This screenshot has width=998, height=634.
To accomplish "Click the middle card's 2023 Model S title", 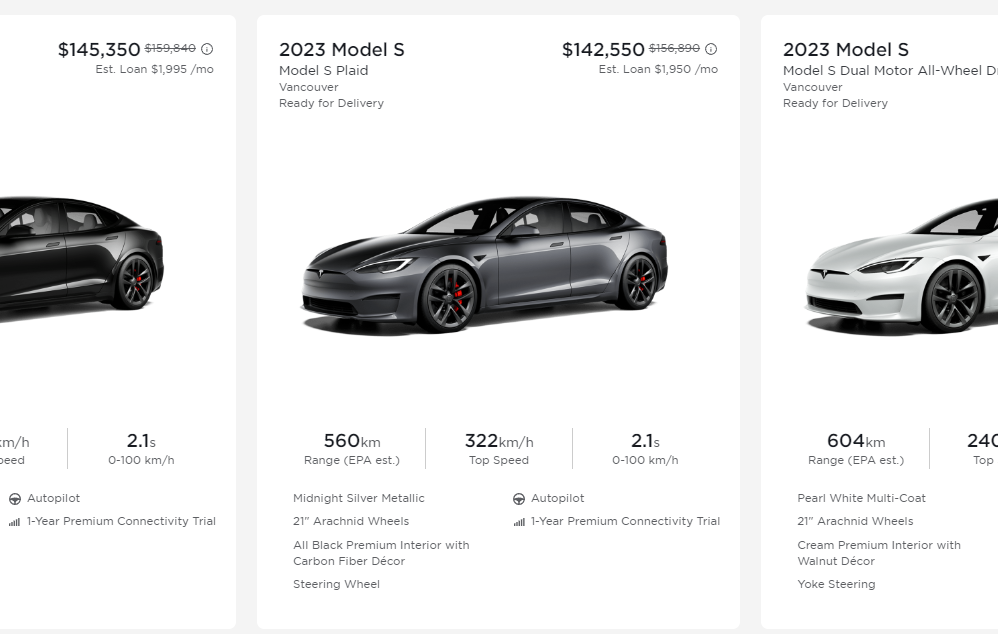I will coord(341,50).
